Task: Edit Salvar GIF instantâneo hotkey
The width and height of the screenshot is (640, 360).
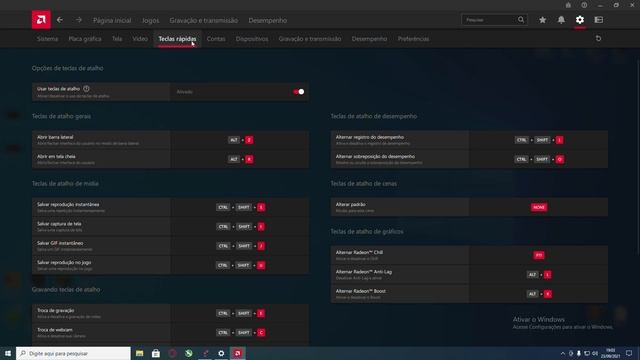Action: (240, 246)
